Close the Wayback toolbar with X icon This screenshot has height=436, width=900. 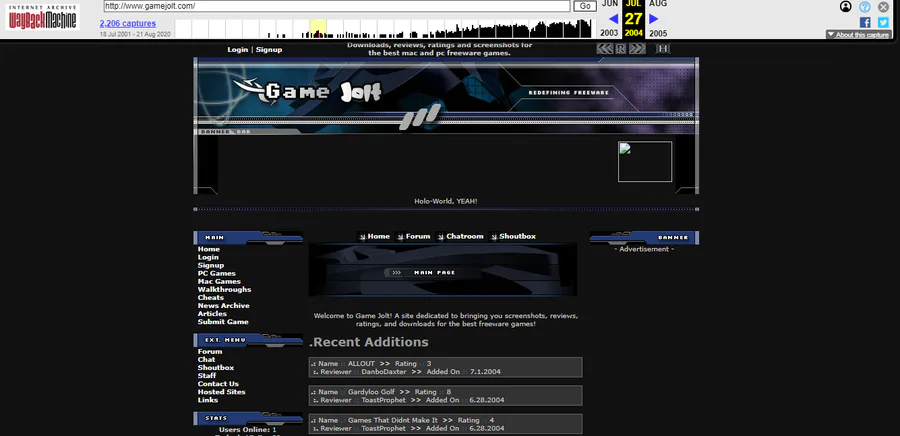(883, 7)
